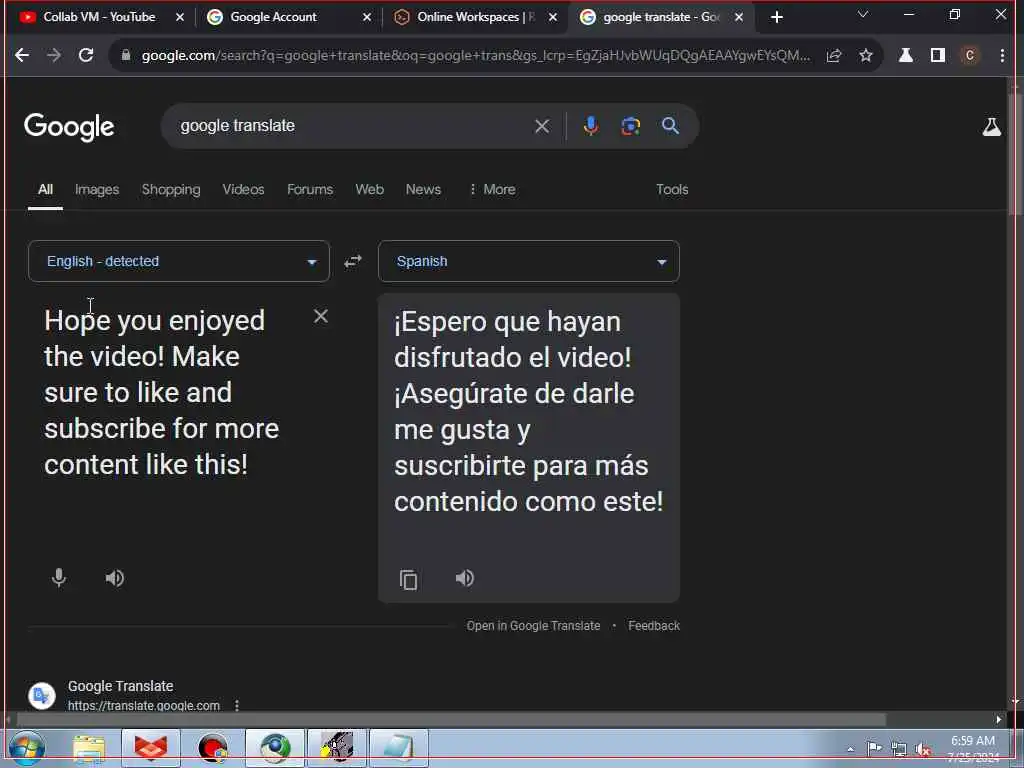Select the Forums results tab
This screenshot has height=768, width=1024.
point(310,189)
